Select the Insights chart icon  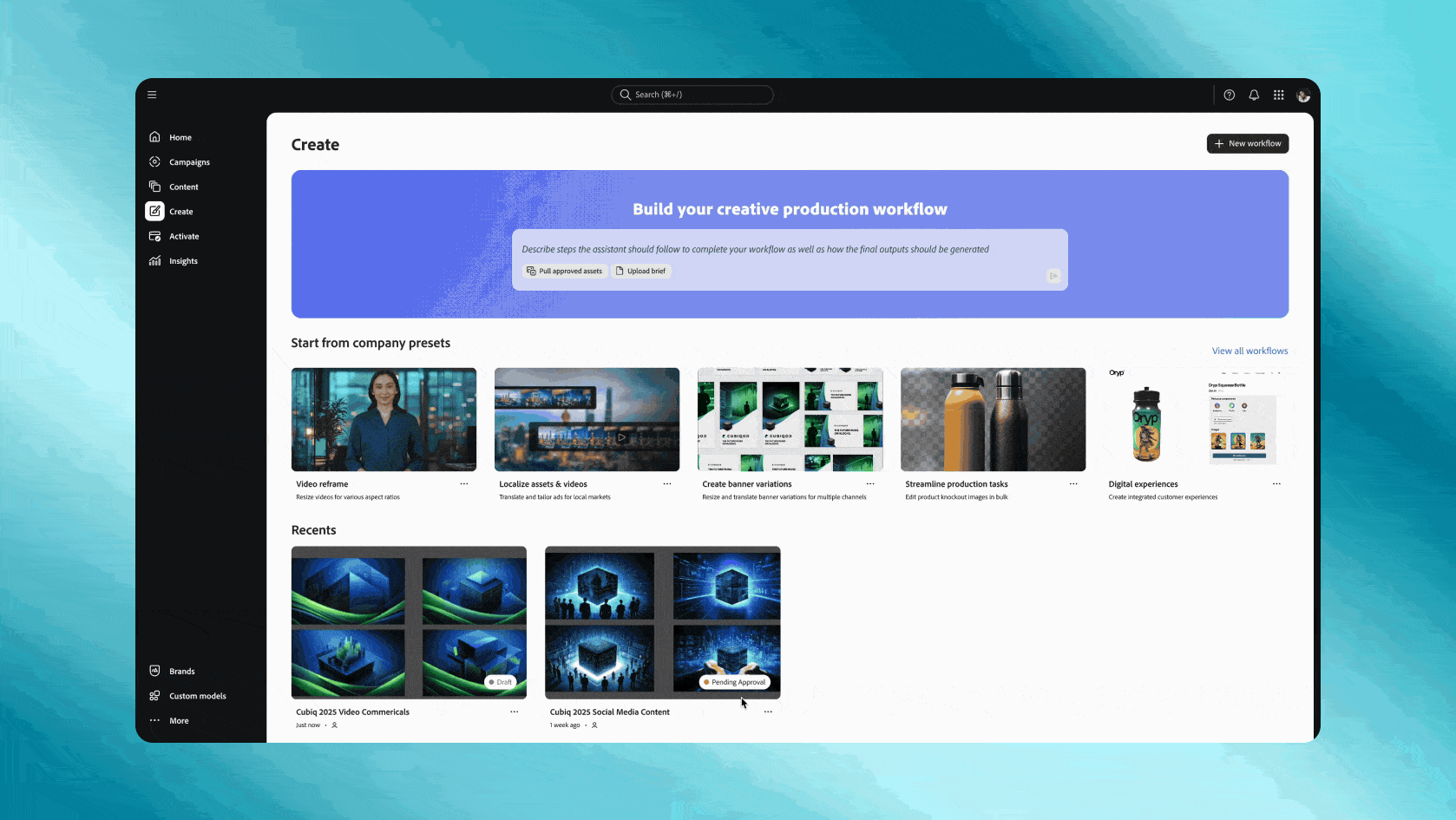tap(155, 261)
